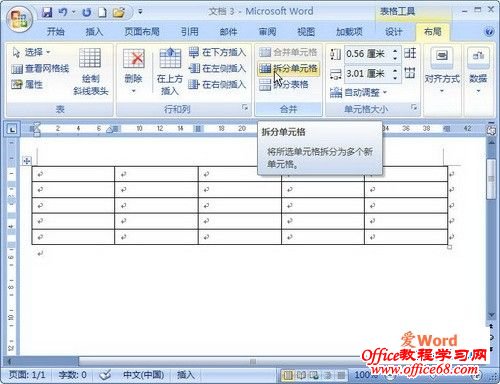The image size is (500, 384).
Task: Open undo history dropdown arrow
Action: tap(74, 12)
